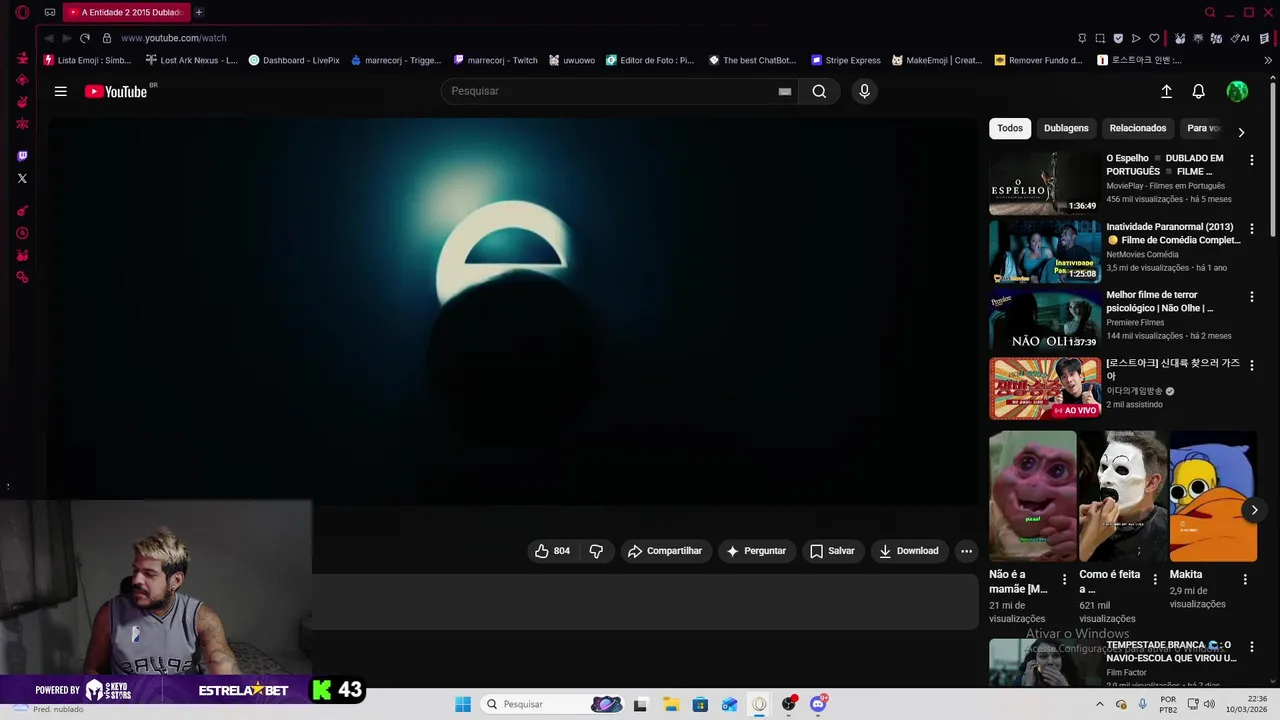The height and width of the screenshot is (720, 1280).
Task: Open a new browser tab
Action: 199,12
